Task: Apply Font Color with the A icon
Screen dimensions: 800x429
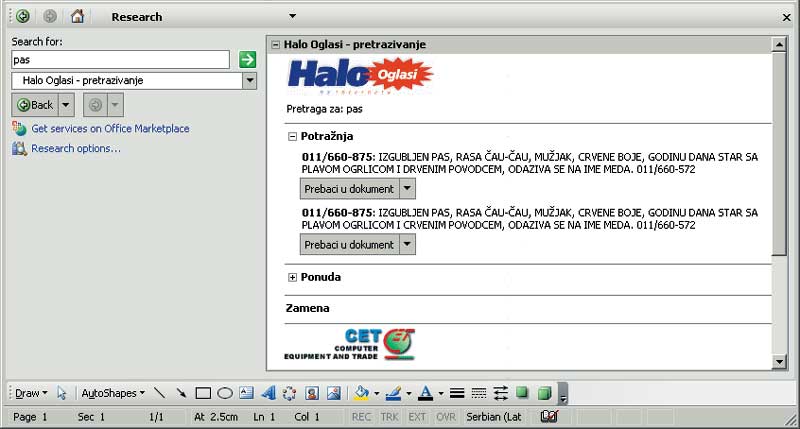Action: click(x=426, y=393)
